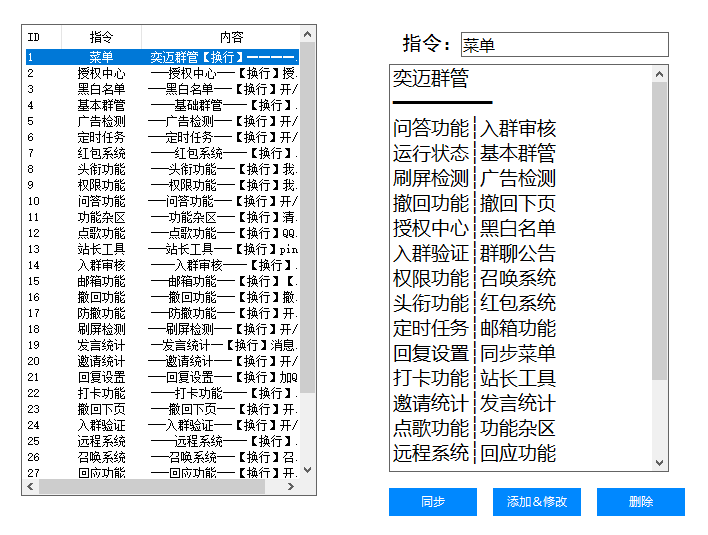Focus the 指令 input field
Image resolution: width=708 pixels, height=535 pixels.
tap(564, 45)
